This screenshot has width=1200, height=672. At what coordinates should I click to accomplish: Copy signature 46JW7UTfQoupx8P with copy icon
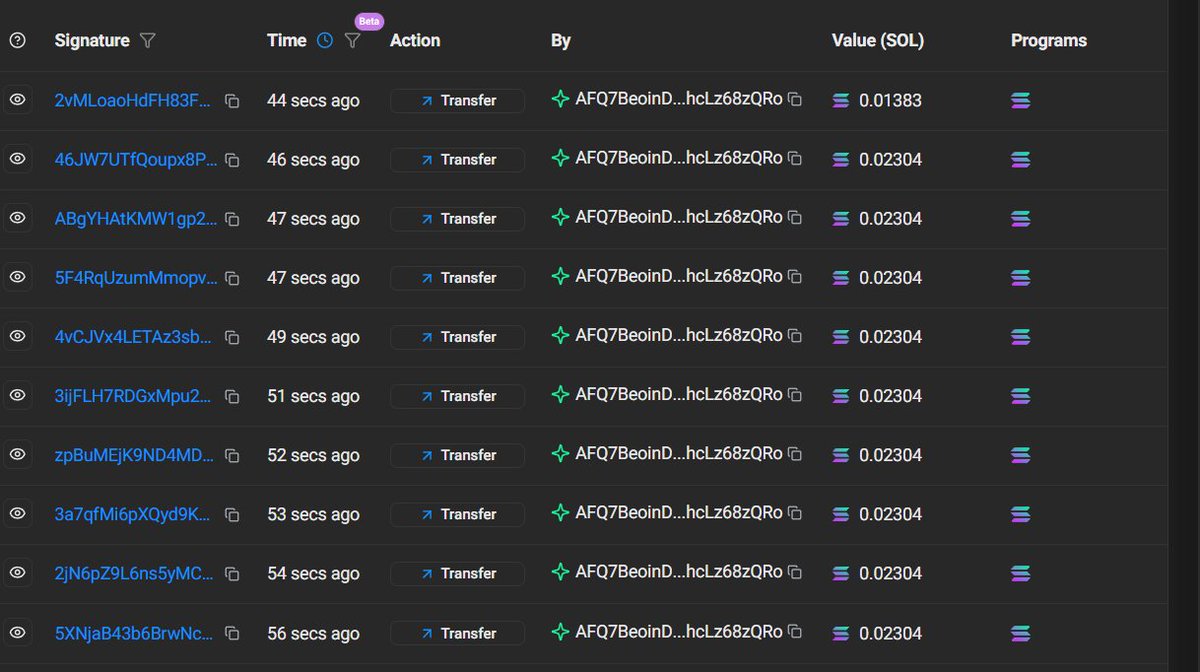[232, 160]
